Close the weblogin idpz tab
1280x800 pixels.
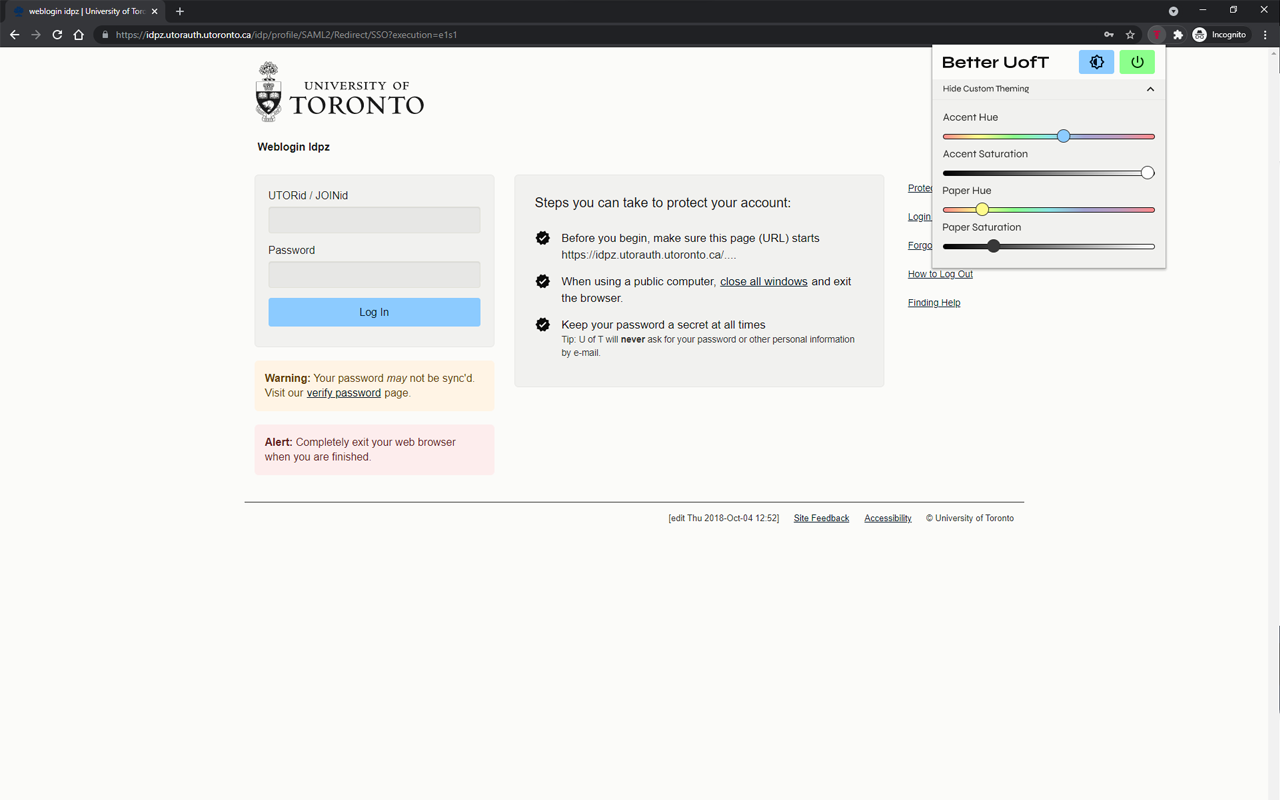[154, 12]
